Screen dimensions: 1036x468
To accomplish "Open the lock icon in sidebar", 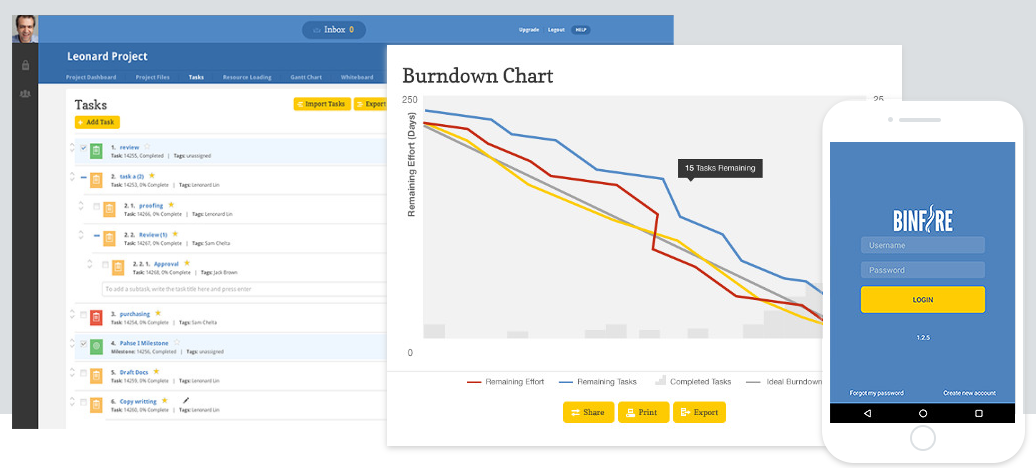I will (25, 65).
